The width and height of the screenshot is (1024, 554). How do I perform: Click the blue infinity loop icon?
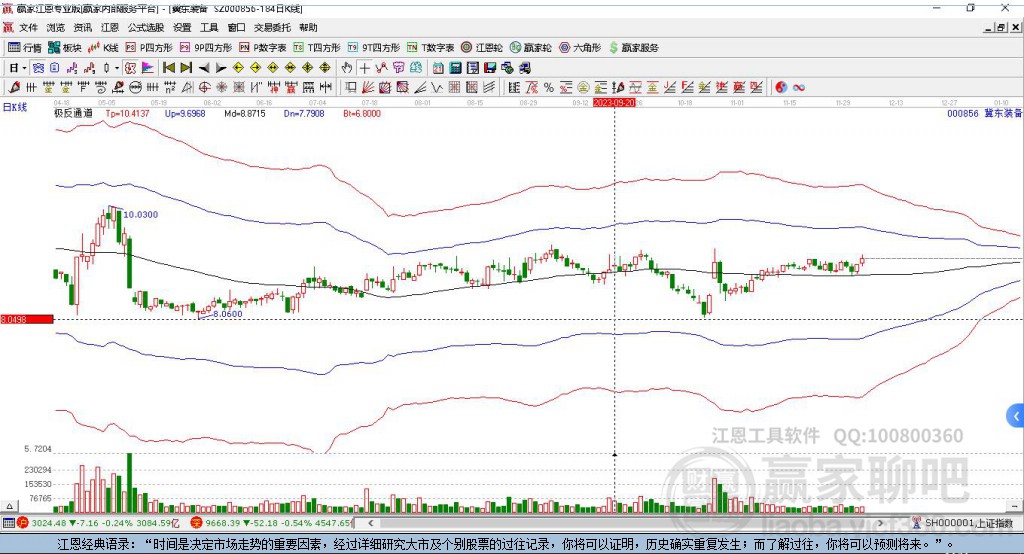pyautogui.click(x=799, y=87)
